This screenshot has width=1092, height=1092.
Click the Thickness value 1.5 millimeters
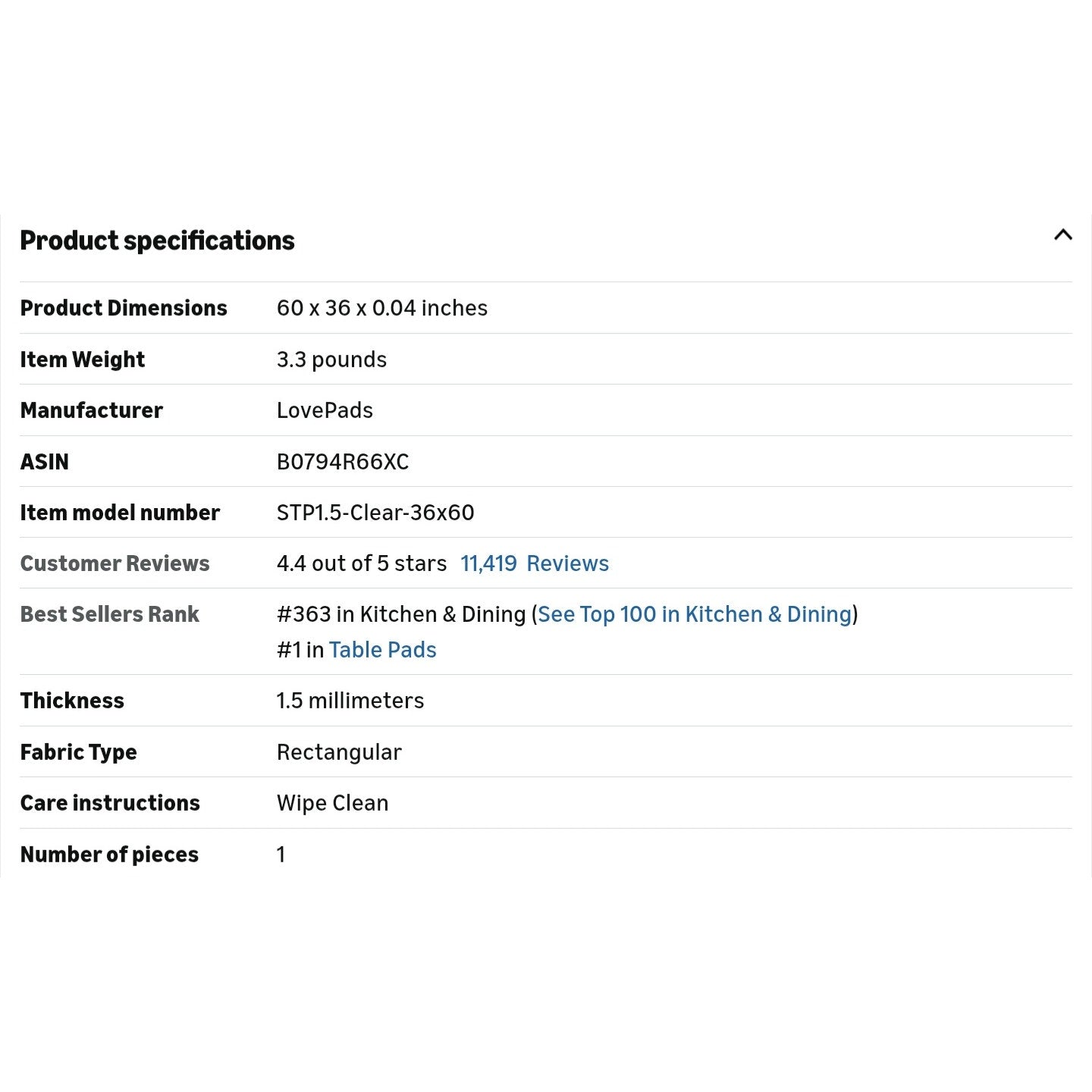[x=350, y=701]
